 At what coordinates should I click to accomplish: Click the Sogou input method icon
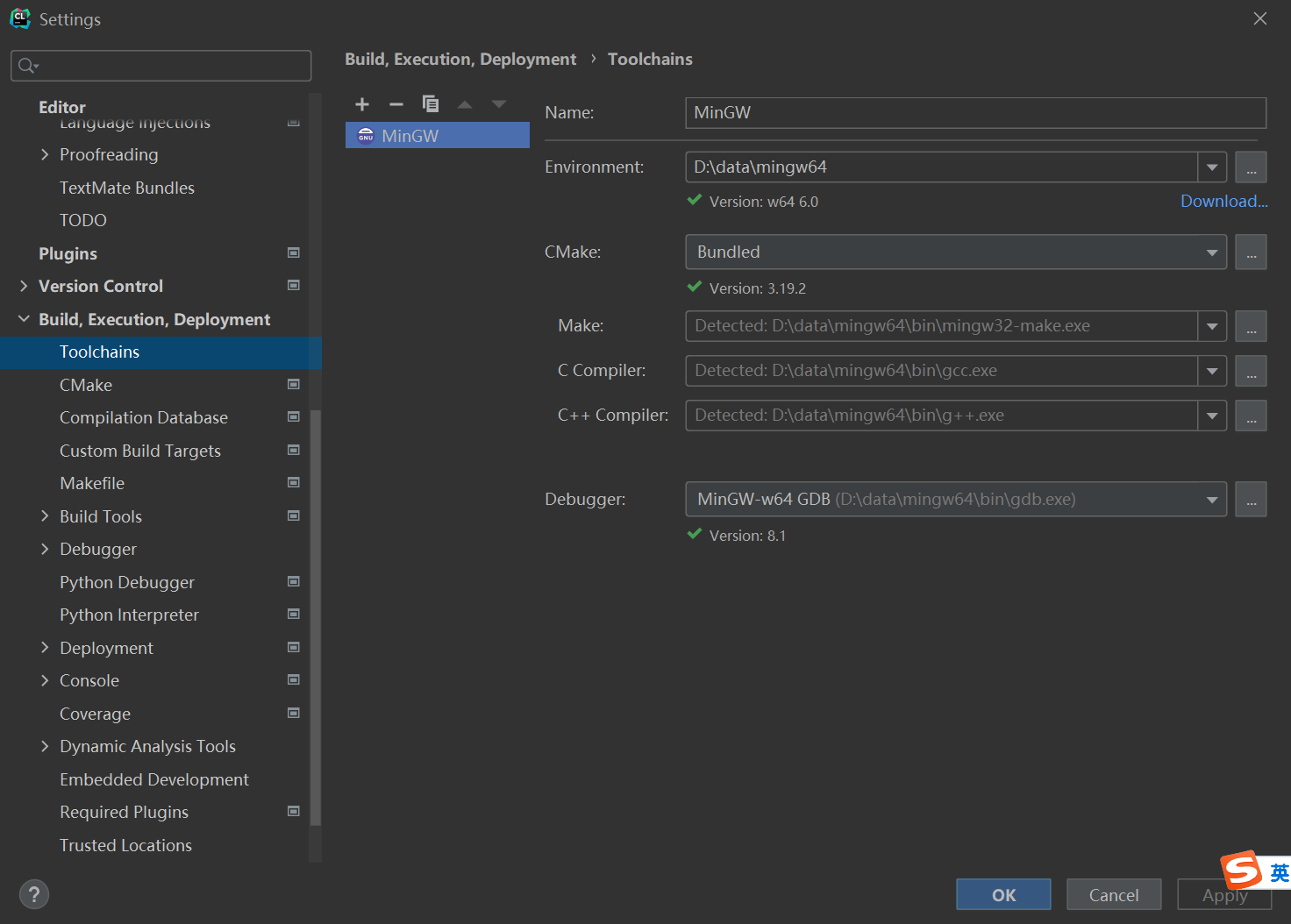[1242, 871]
